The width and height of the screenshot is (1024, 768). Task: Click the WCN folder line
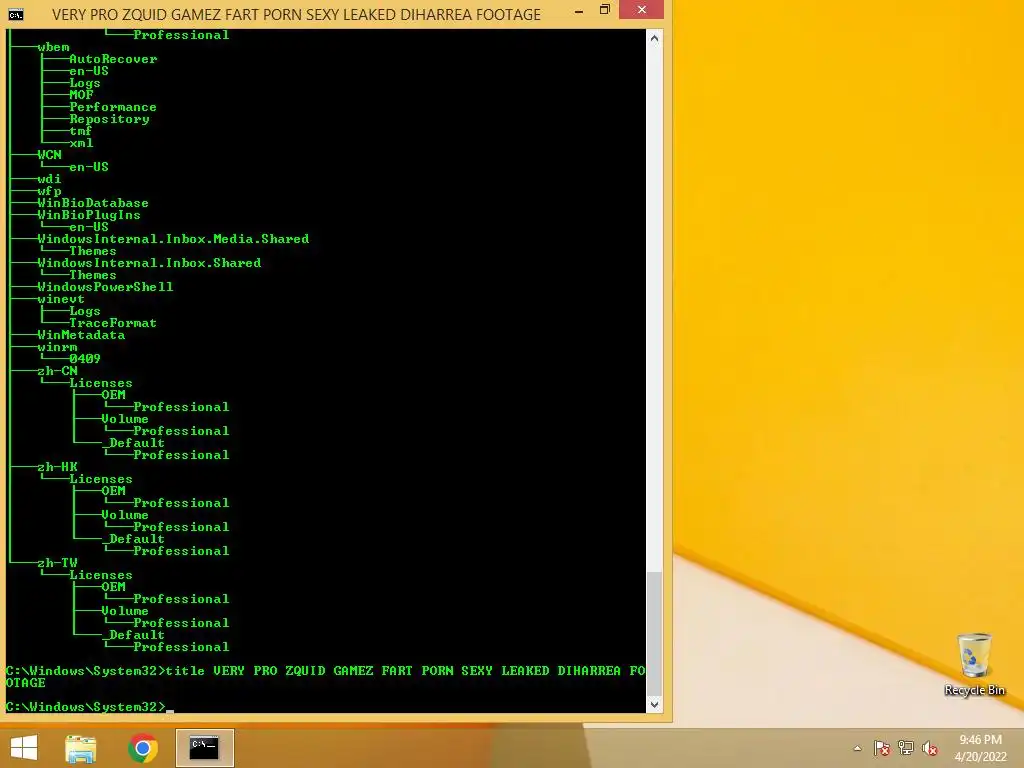49,155
